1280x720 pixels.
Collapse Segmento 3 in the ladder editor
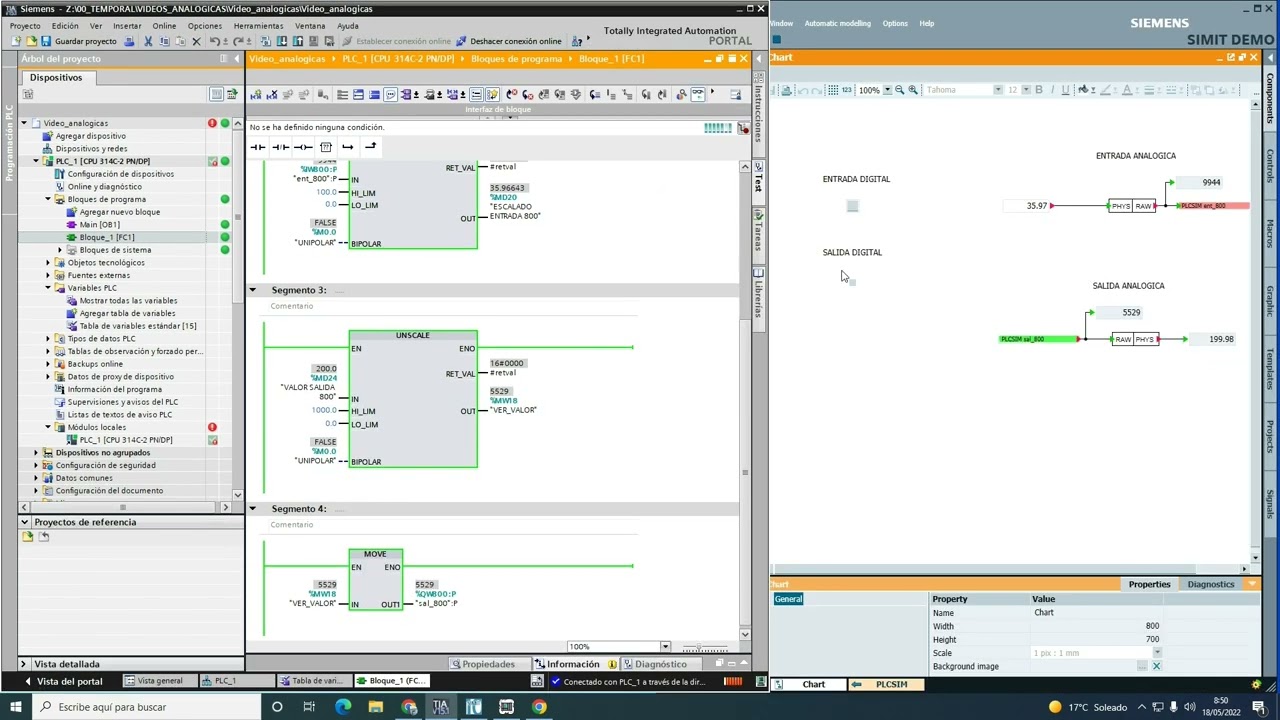point(253,290)
